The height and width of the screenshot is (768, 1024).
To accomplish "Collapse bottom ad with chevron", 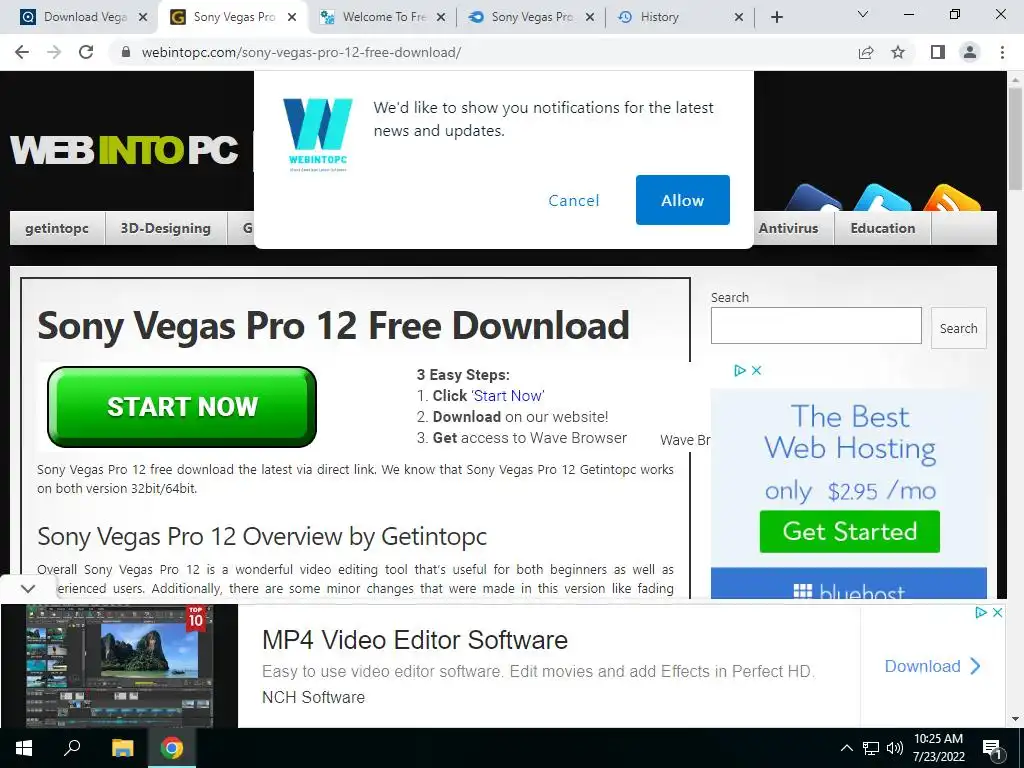I will coord(27,588).
